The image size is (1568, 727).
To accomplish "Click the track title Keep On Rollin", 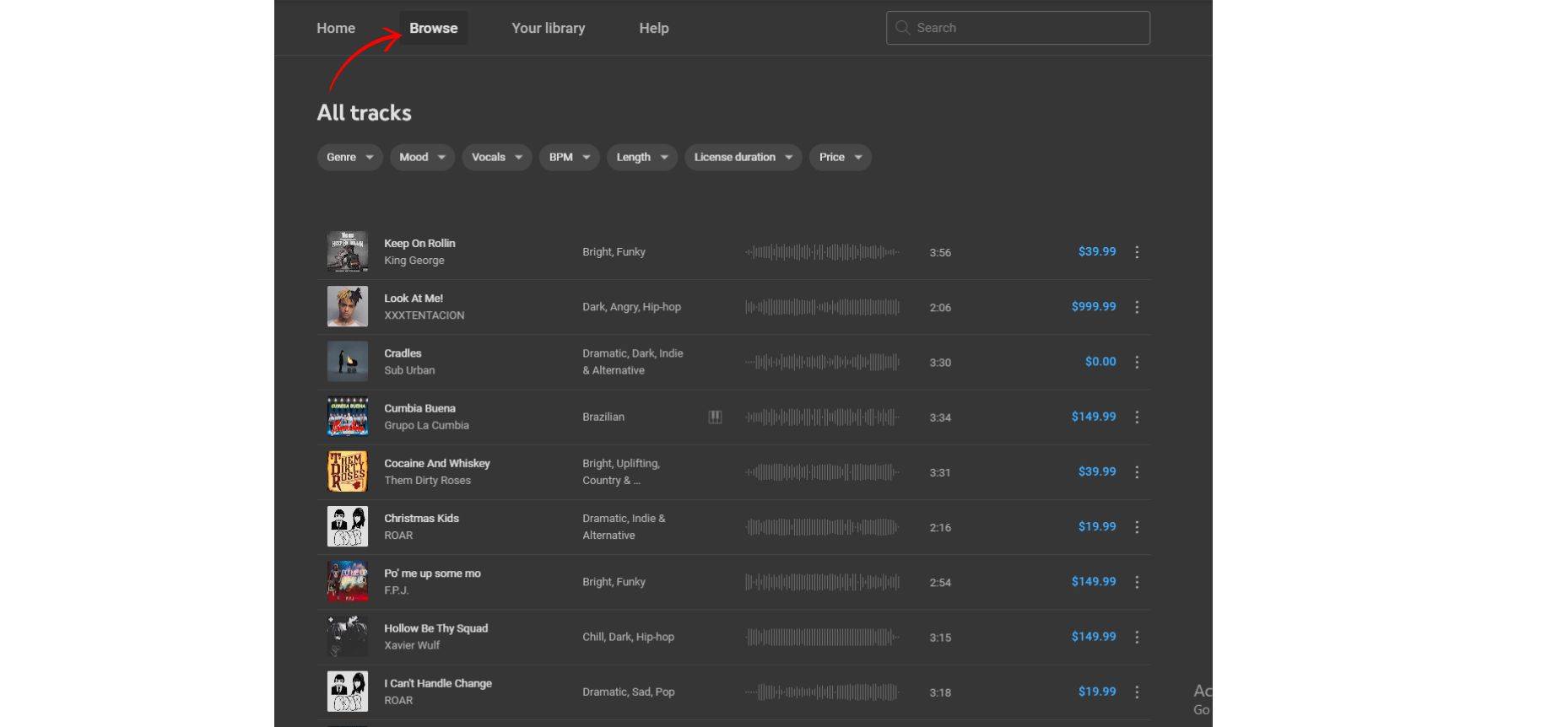I will 419,244.
